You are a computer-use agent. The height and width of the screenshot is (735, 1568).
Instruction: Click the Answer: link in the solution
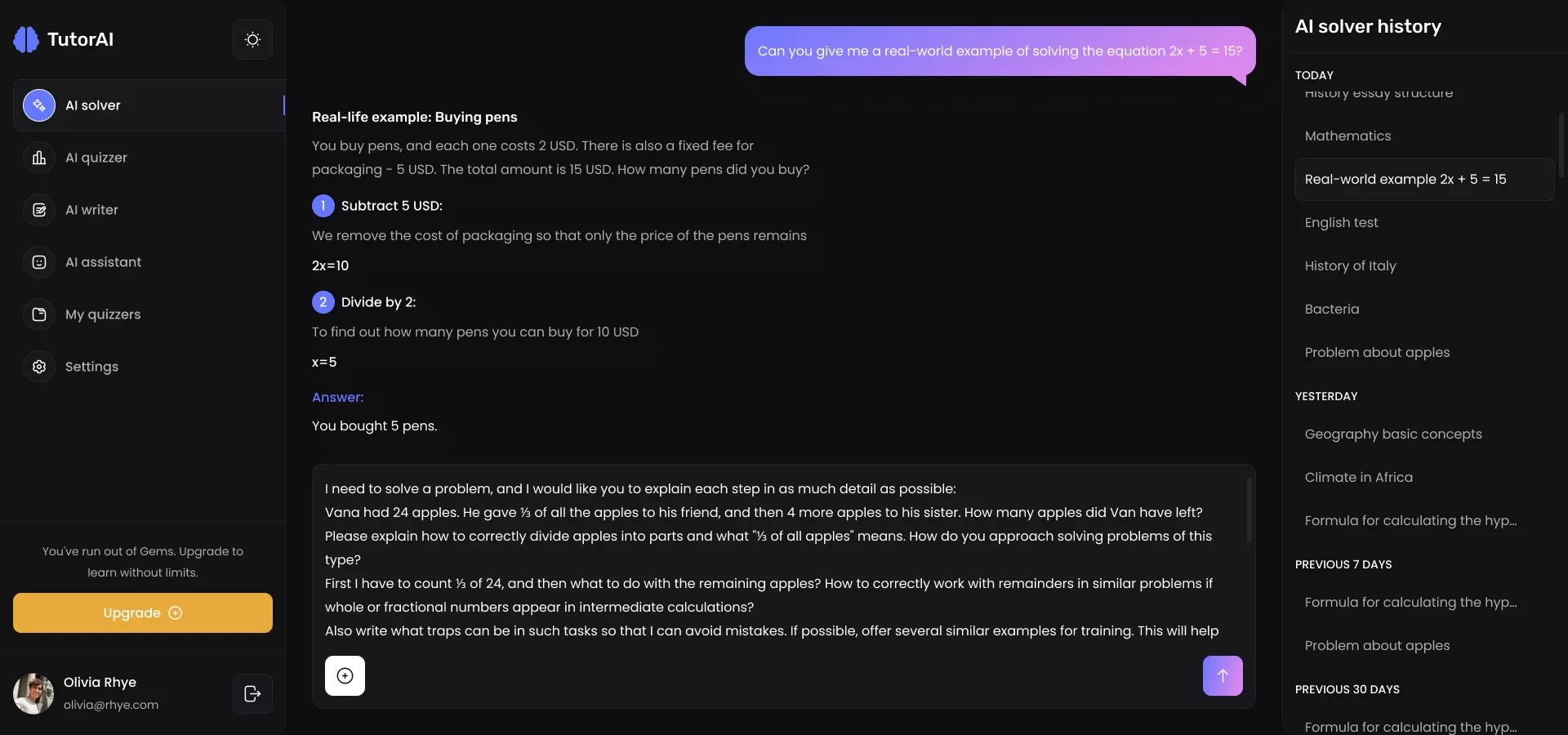pos(337,397)
